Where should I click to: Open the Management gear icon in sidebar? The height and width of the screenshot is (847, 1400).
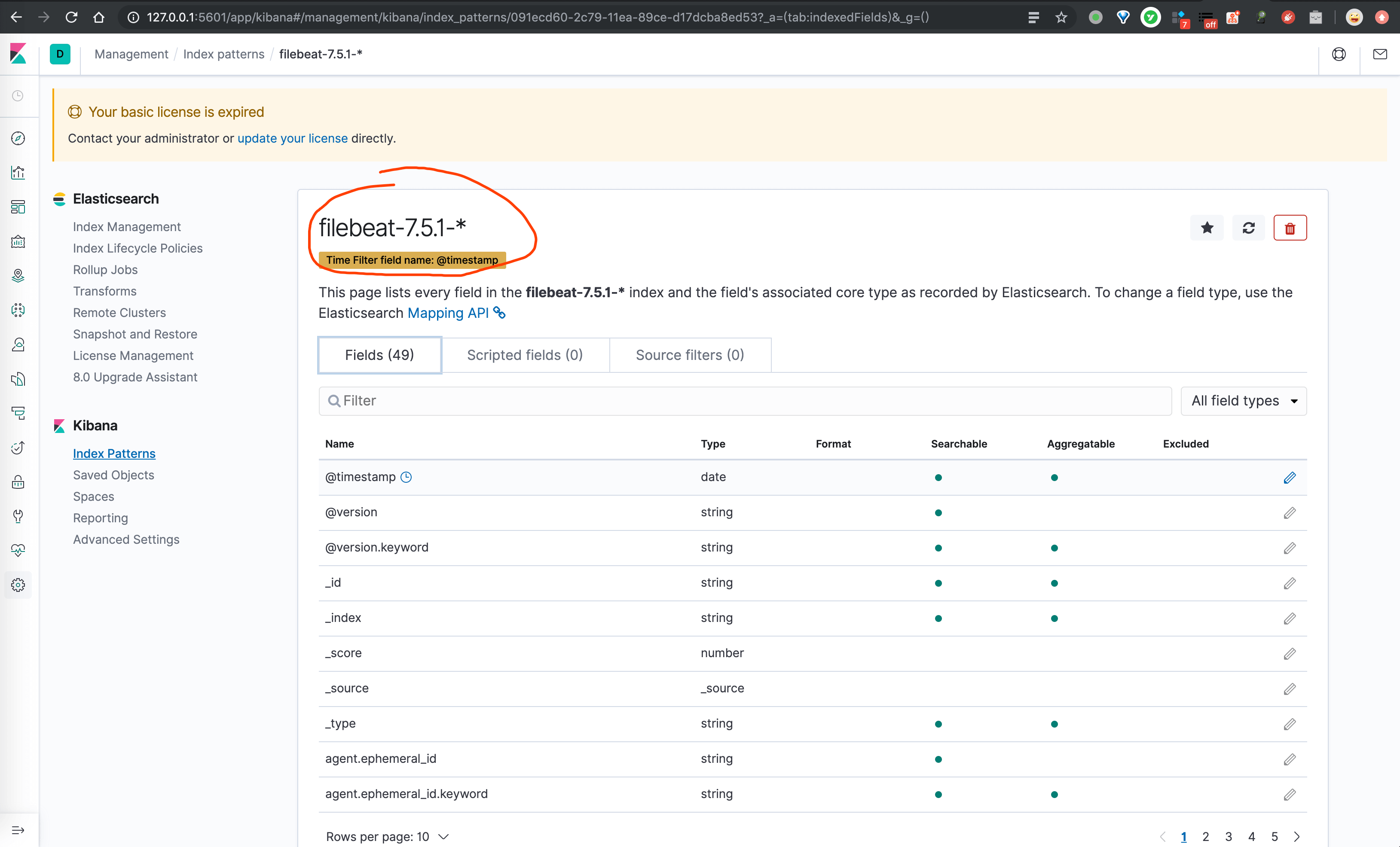[18, 585]
